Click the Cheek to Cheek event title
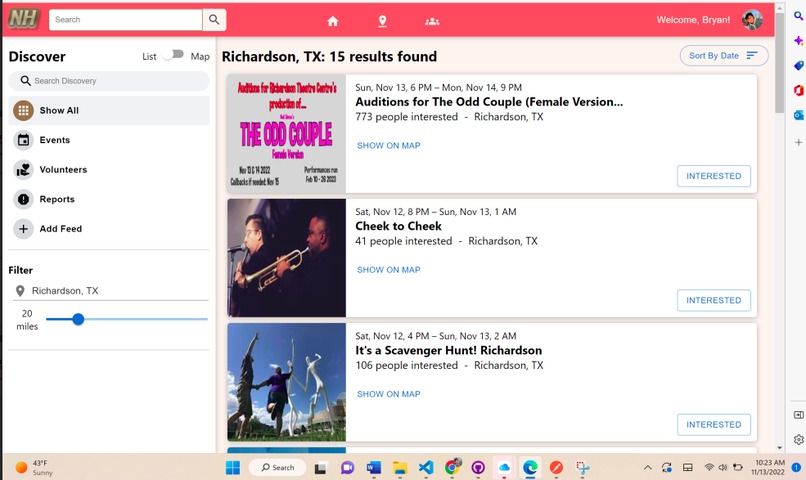Screen dimensions: 806x480 click(x=398, y=226)
